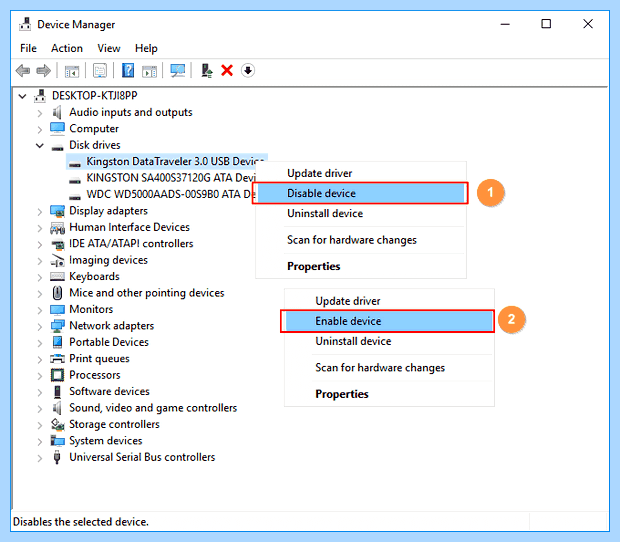Click the mouse icon beside Mice and other pointing devices
Screen dimensions: 620x542
click(57, 293)
